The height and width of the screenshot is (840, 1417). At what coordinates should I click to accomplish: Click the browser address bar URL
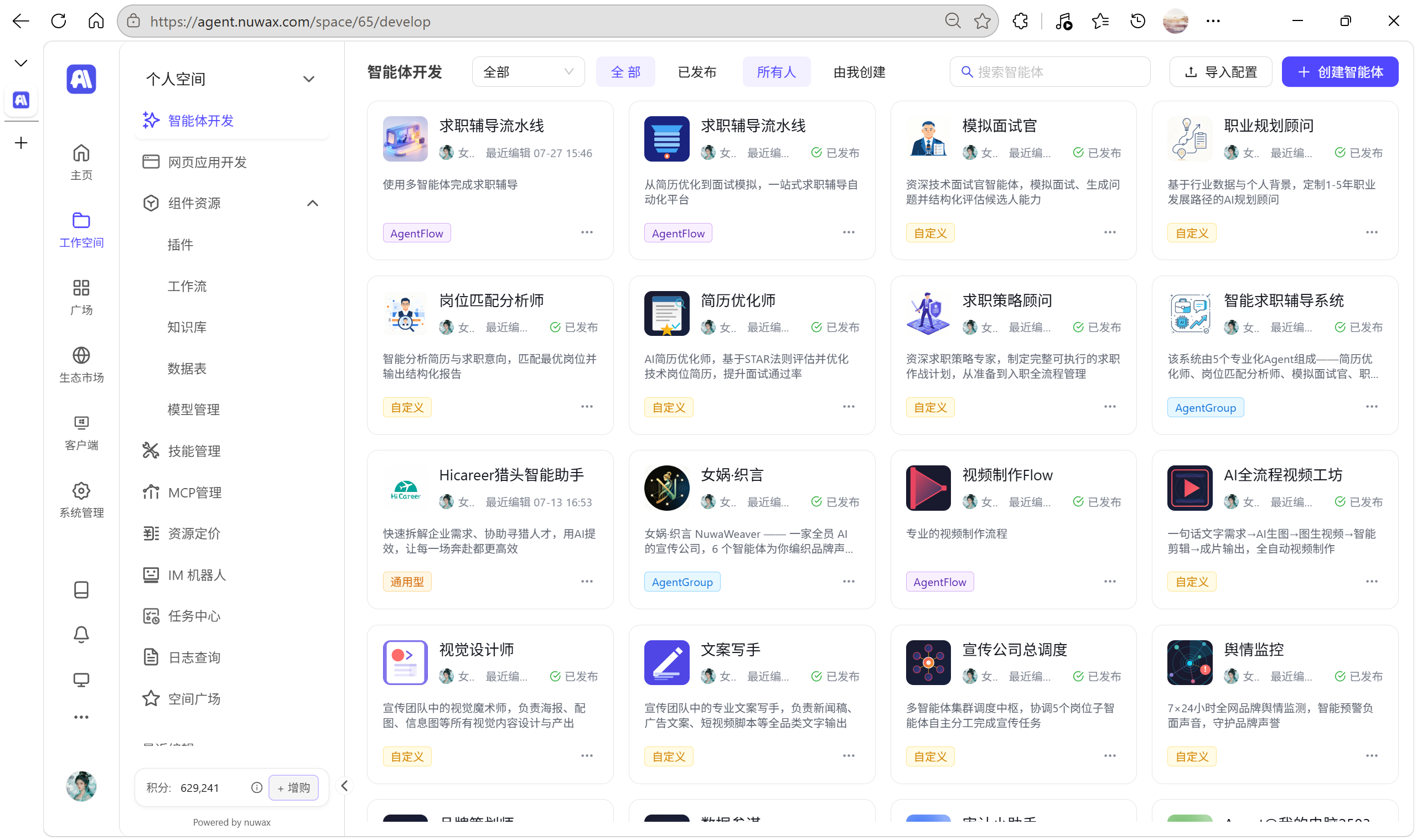click(x=290, y=22)
